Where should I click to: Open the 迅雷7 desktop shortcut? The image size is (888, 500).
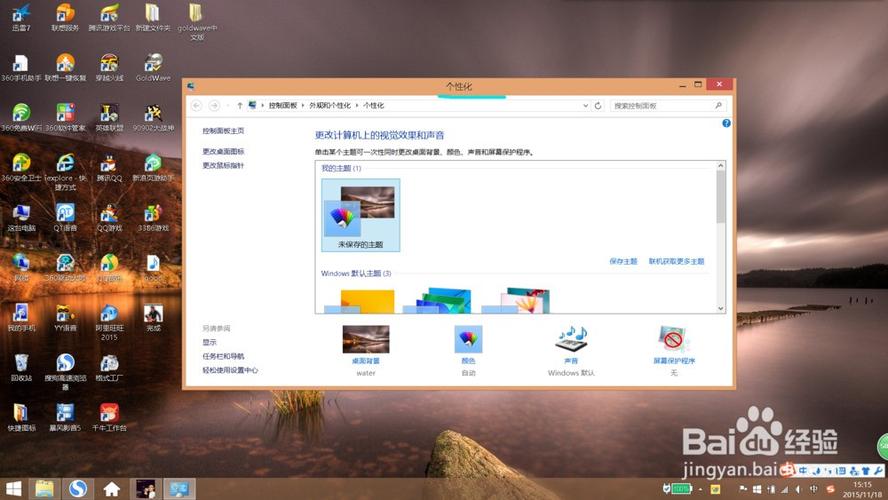[22, 18]
